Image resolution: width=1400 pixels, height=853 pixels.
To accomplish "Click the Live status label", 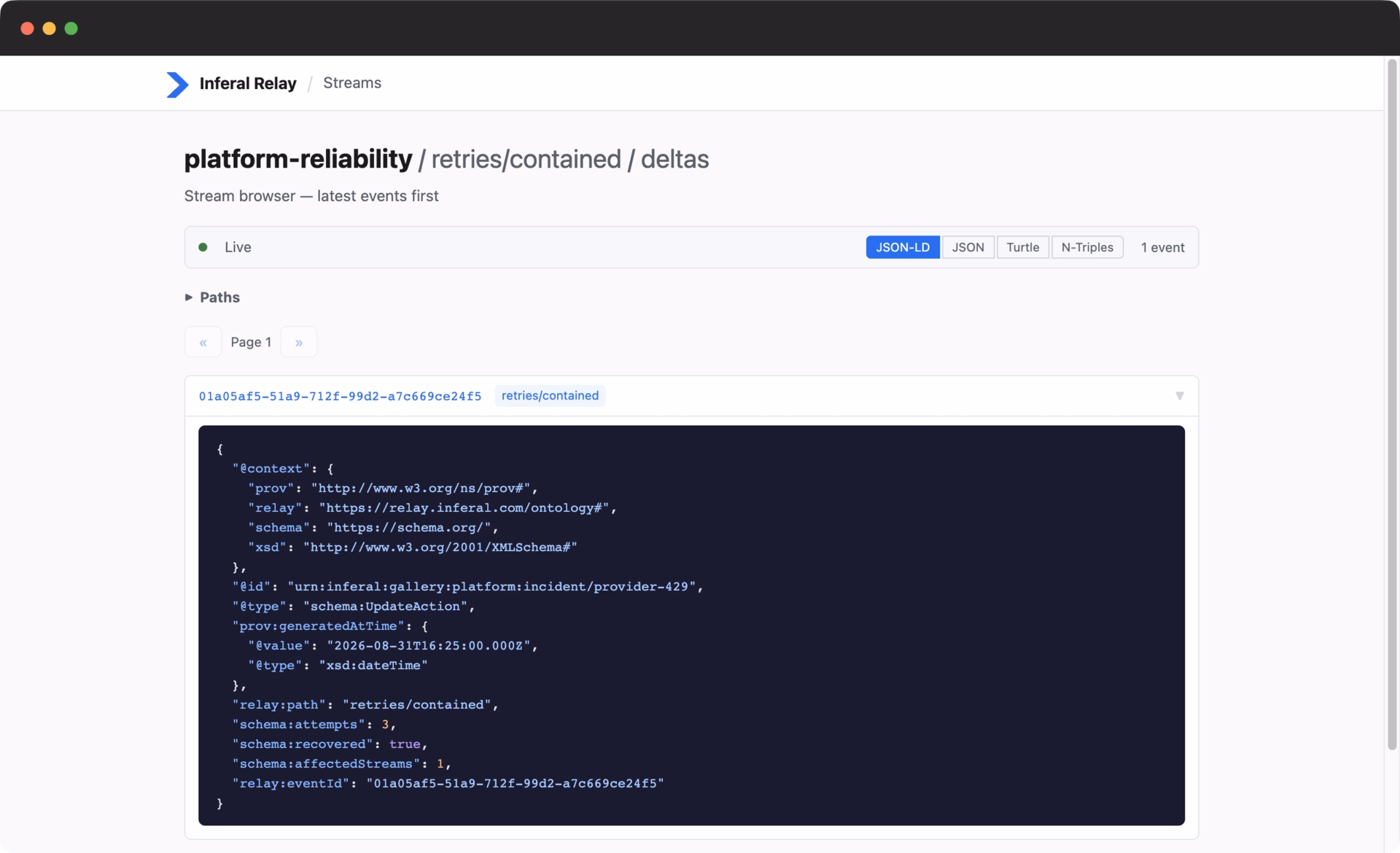I will [x=238, y=247].
